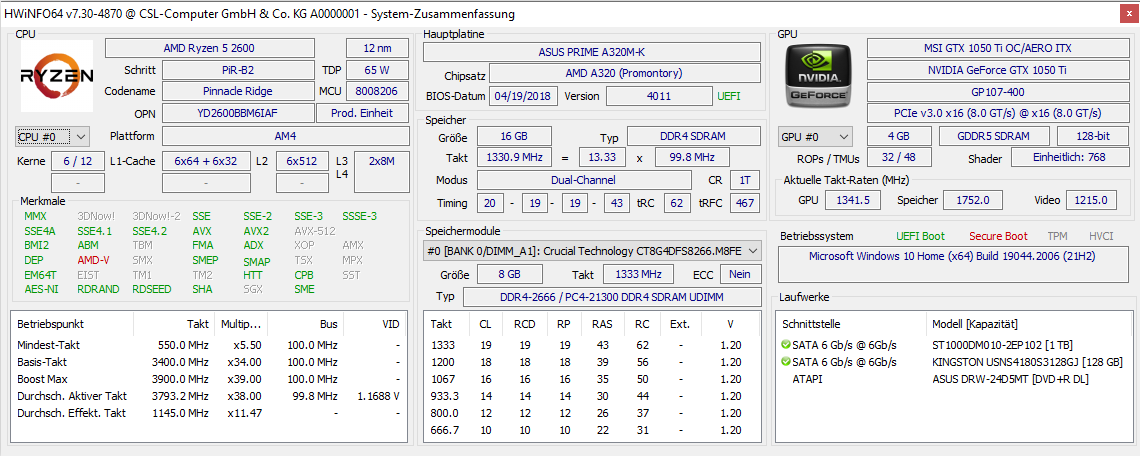
Task: Click the BIOS date 04/19/2018 field
Action: pyautogui.click(x=524, y=96)
